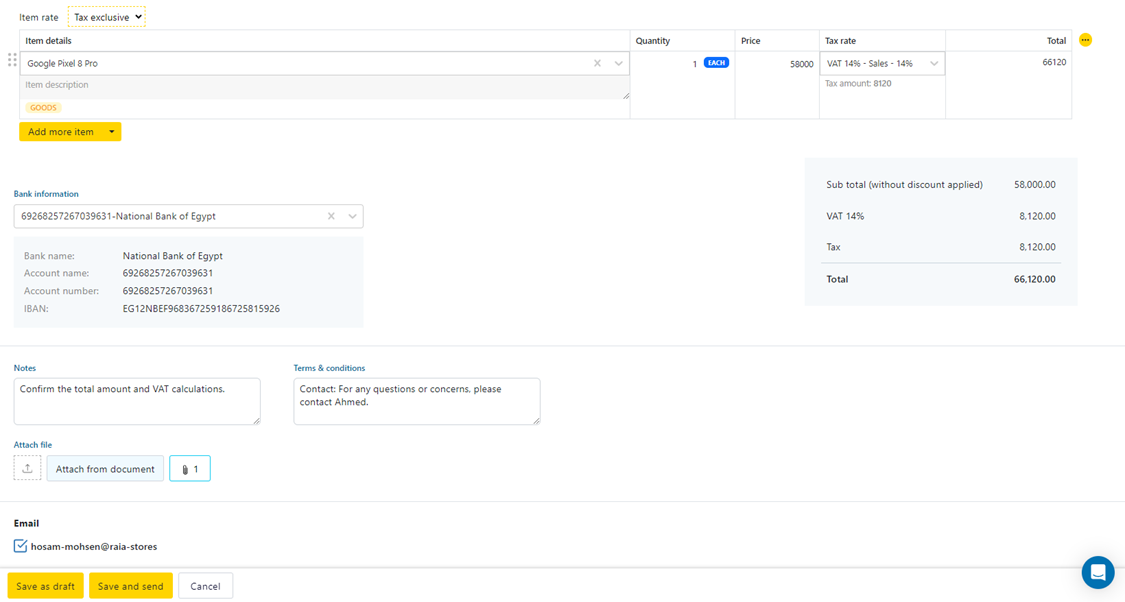
Task: Clear the Google Pixel 8 Pro item selection
Action: pos(598,63)
